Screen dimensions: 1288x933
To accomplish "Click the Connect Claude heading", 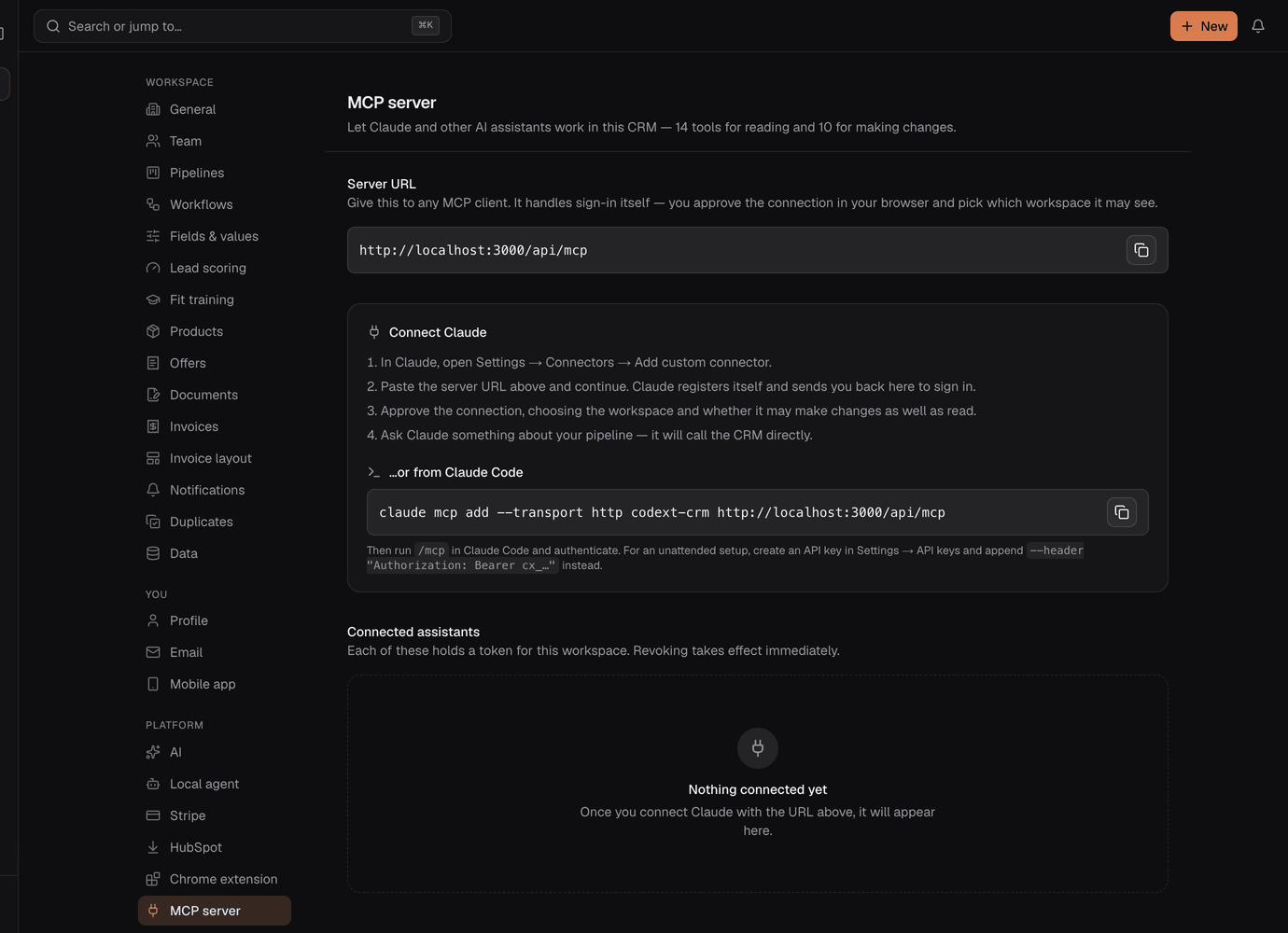I will coord(438,332).
